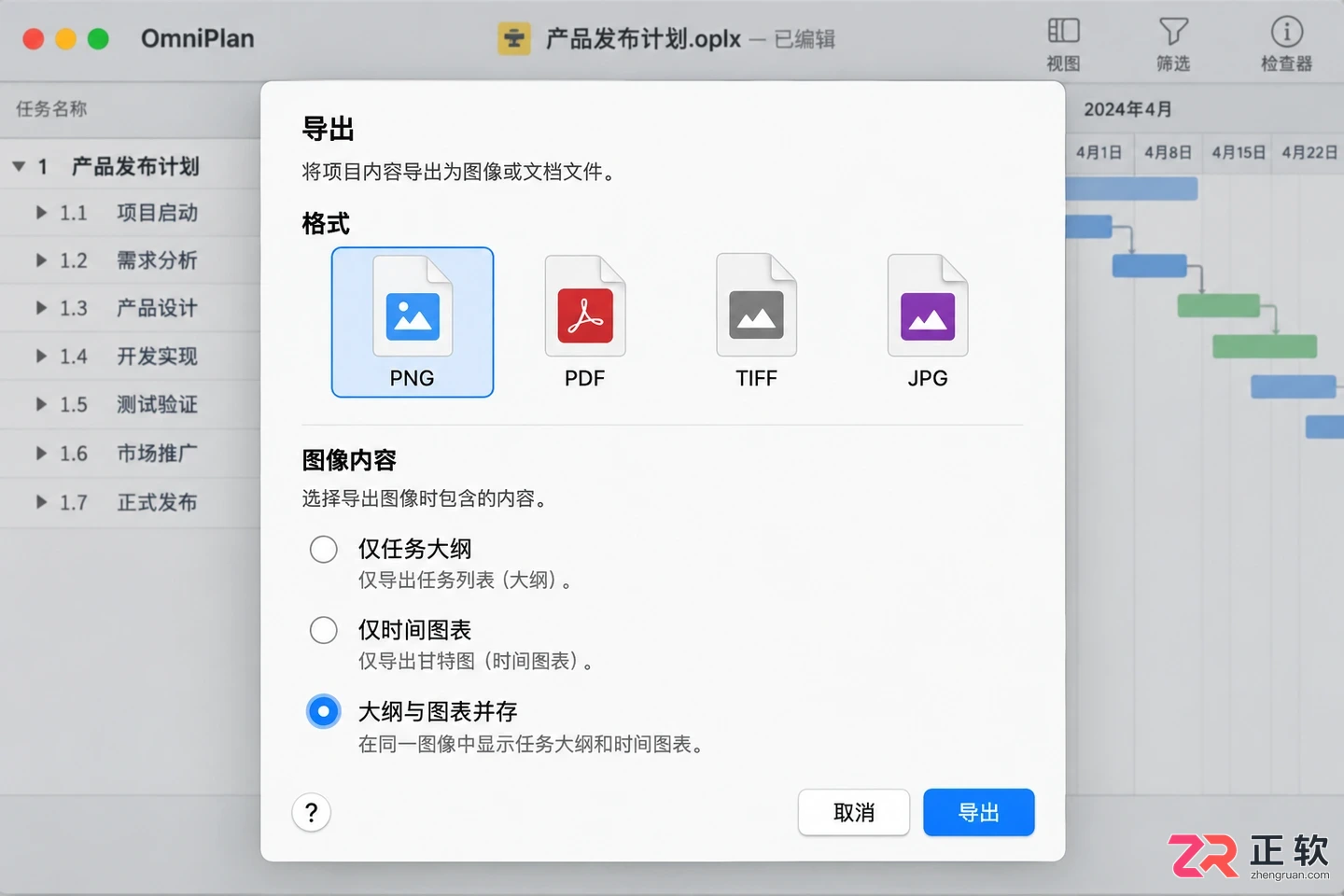Click the first green Gantt bar
Image resolution: width=1344 pixels, height=896 pixels.
click(1219, 305)
